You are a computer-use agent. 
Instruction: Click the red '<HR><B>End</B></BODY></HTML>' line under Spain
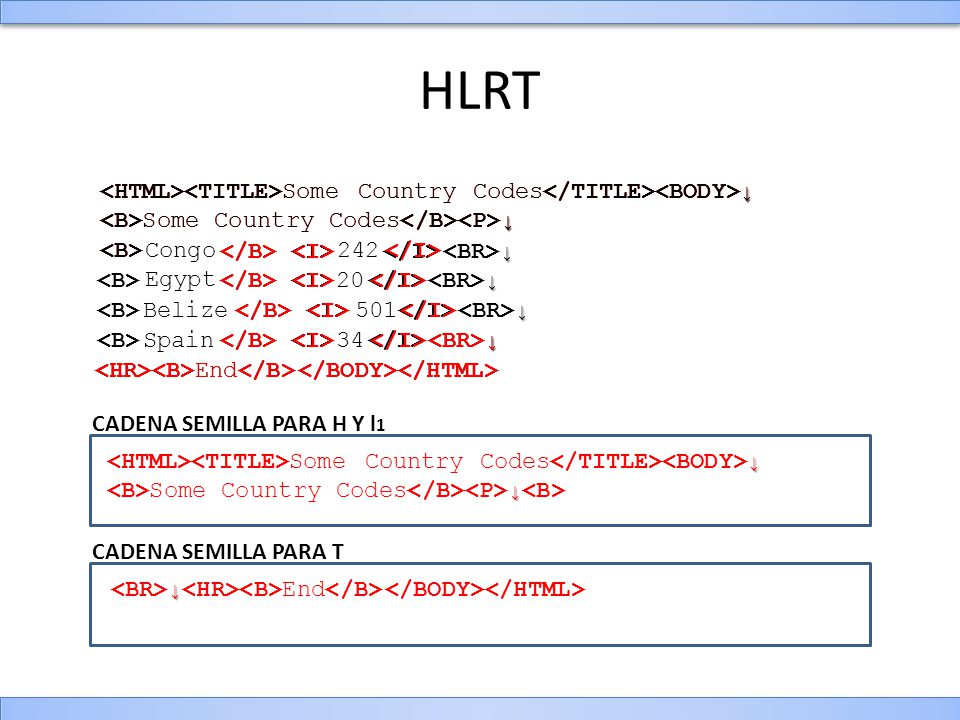[296, 370]
